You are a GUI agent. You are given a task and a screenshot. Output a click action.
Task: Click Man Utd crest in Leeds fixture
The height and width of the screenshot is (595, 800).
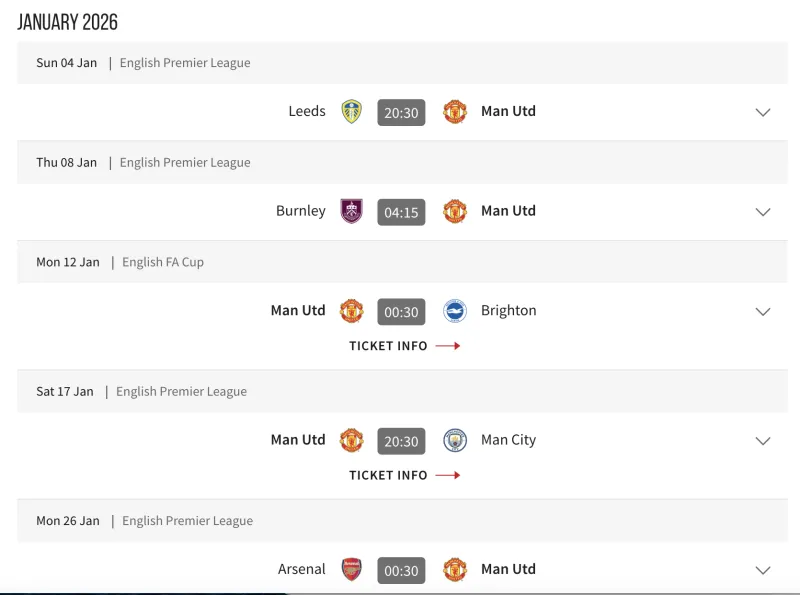pyautogui.click(x=455, y=112)
